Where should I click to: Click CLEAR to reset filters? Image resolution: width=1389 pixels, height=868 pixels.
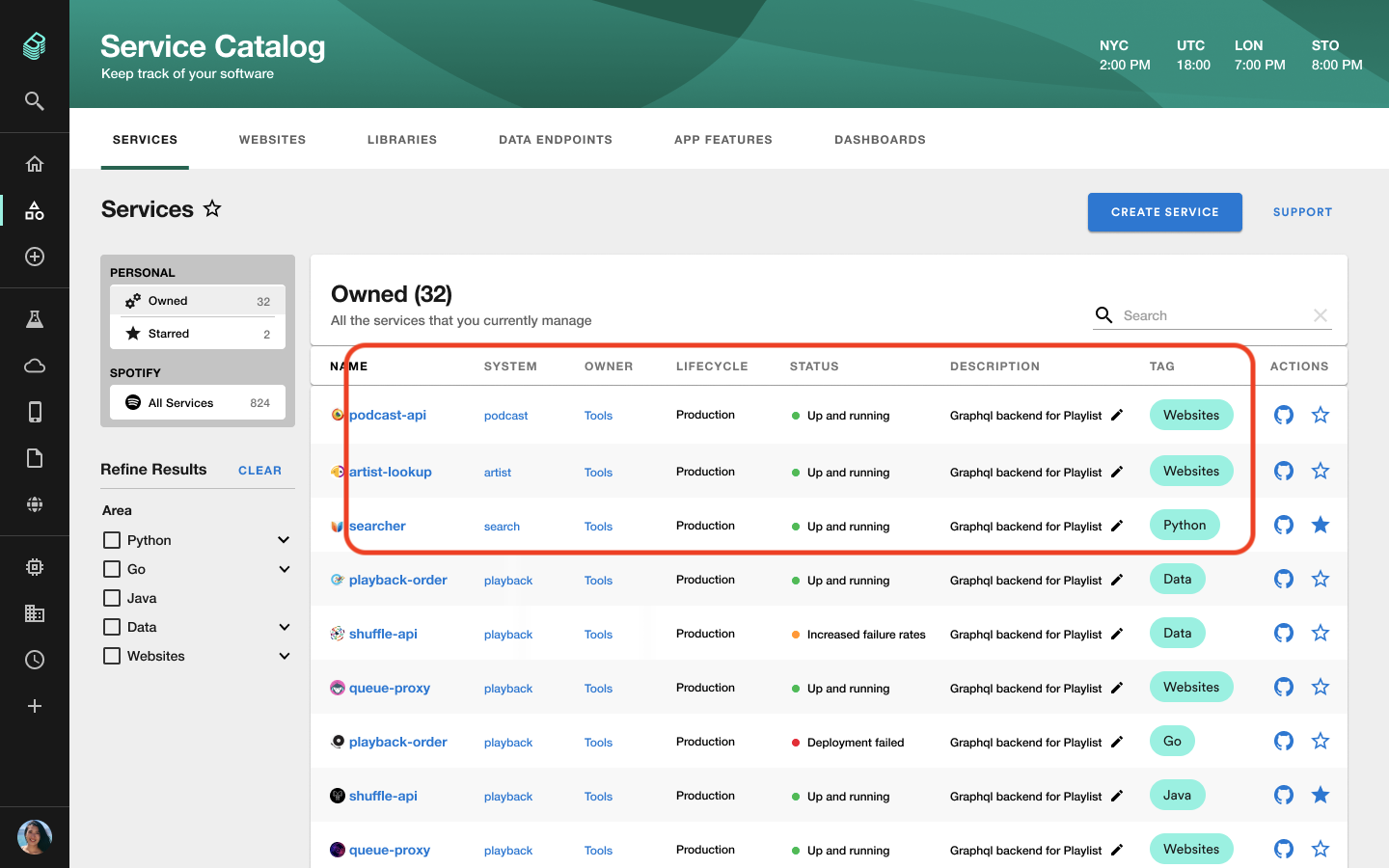click(259, 470)
